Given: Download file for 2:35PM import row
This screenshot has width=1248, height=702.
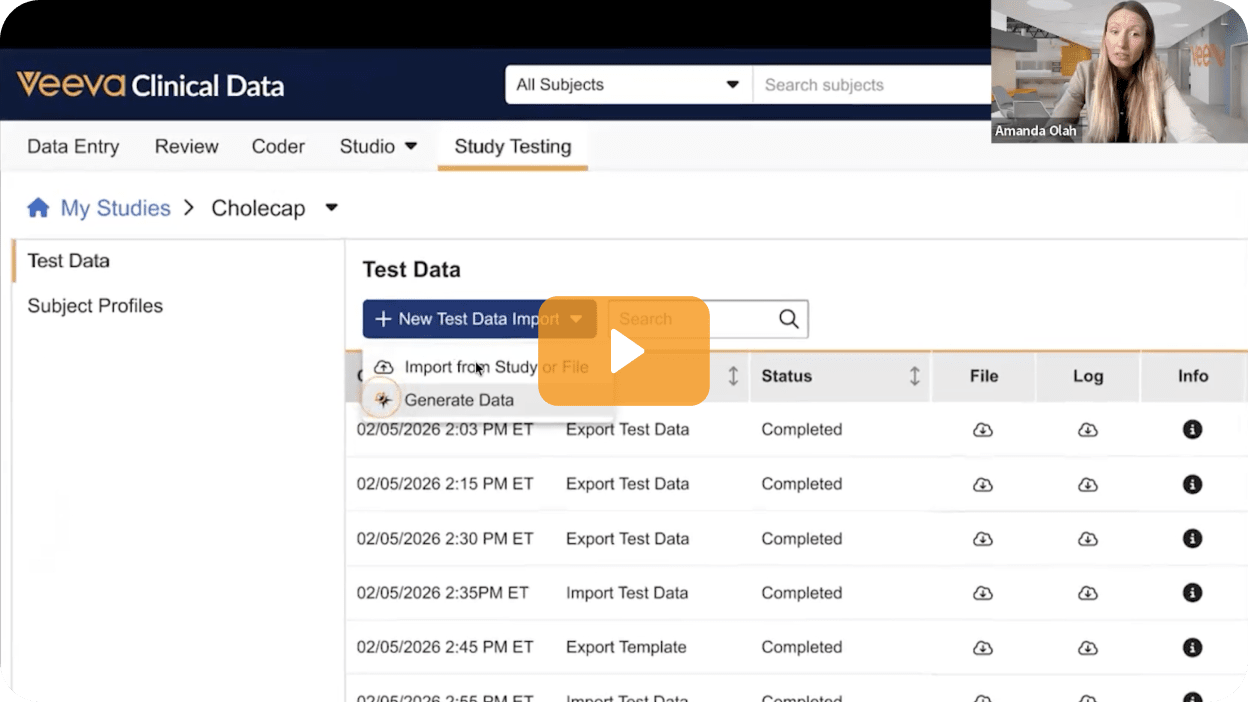Looking at the screenshot, I should click(x=983, y=593).
